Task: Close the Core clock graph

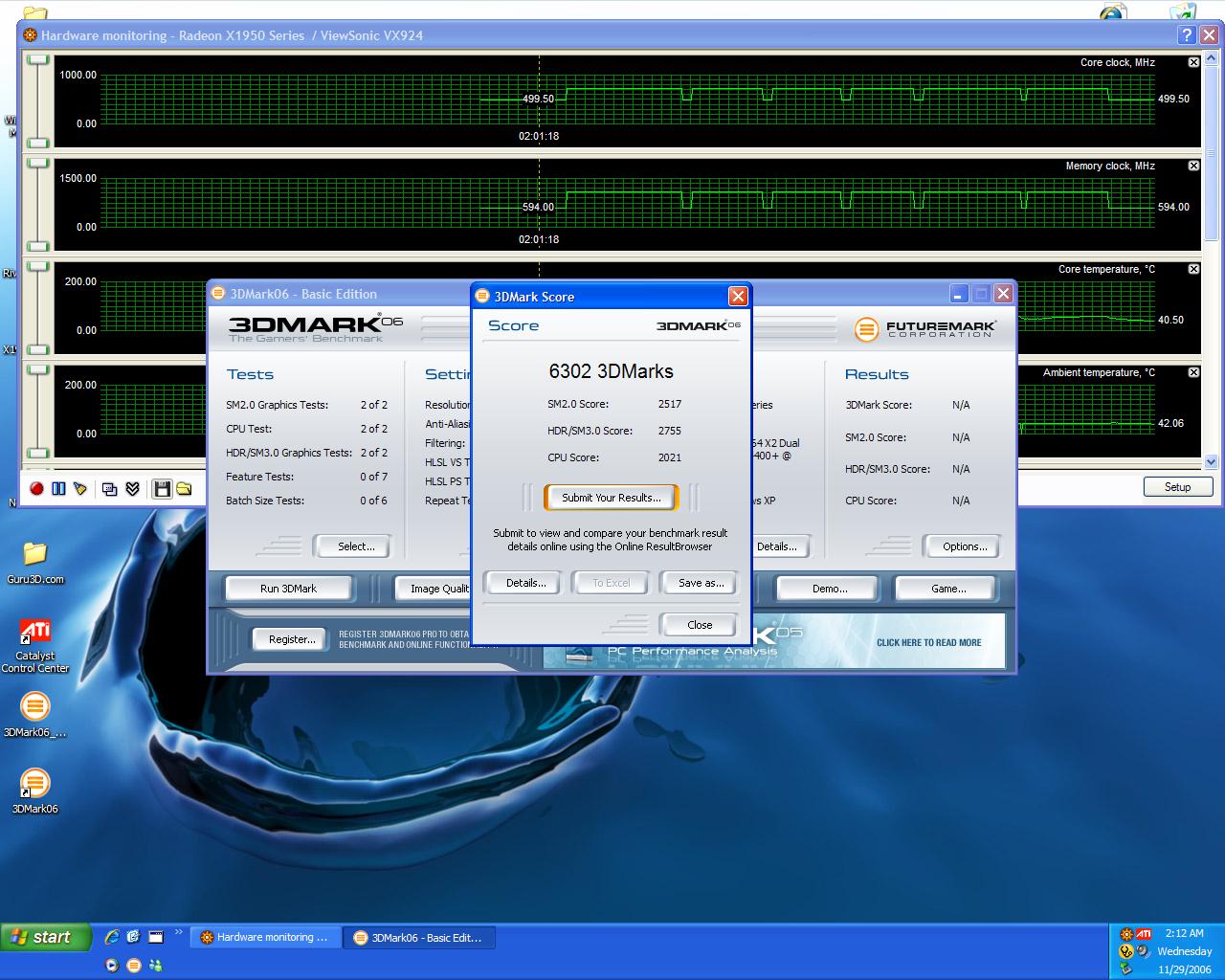Action: [x=1193, y=62]
